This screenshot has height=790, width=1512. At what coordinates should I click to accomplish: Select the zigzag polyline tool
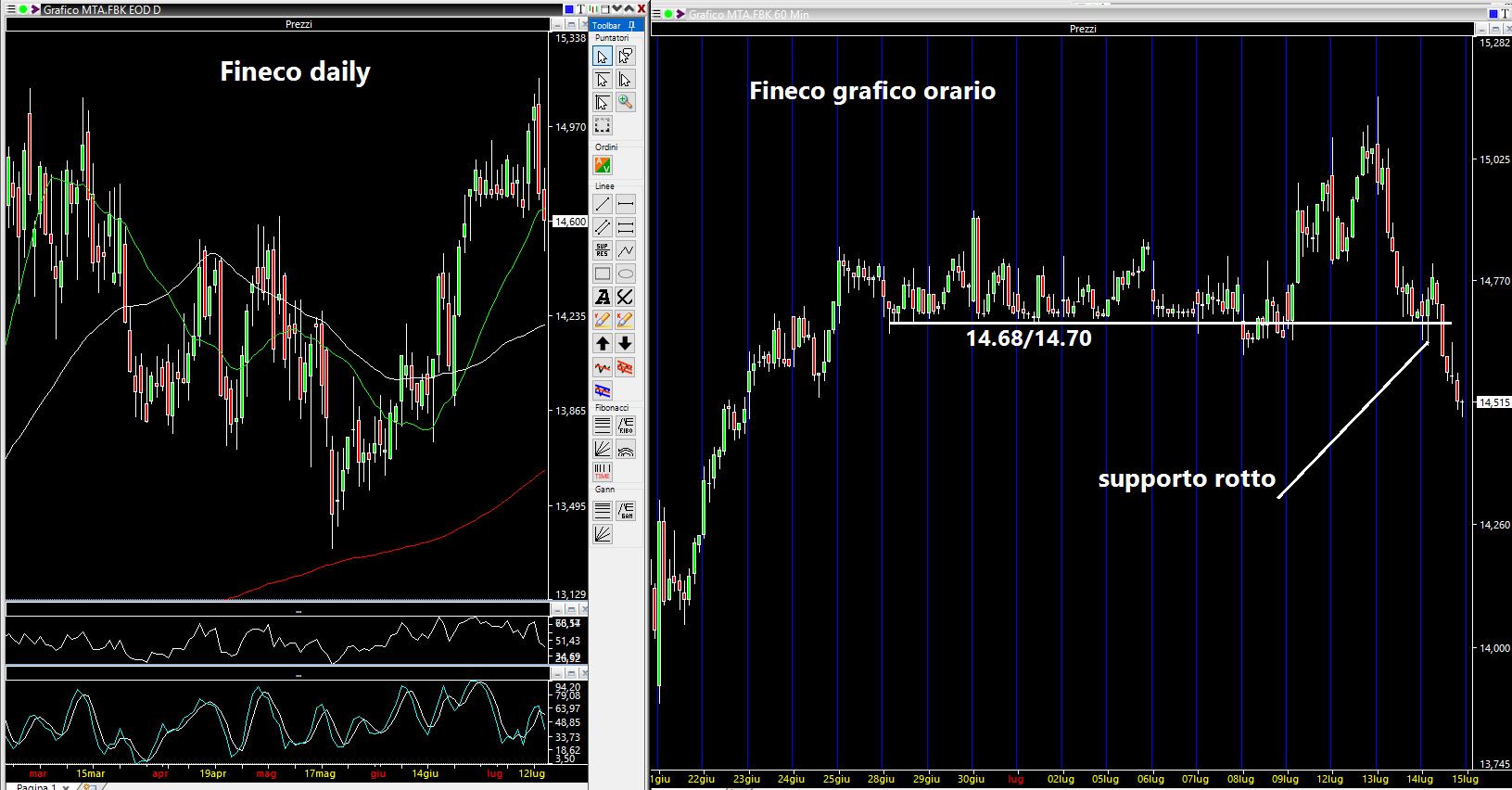point(626,250)
